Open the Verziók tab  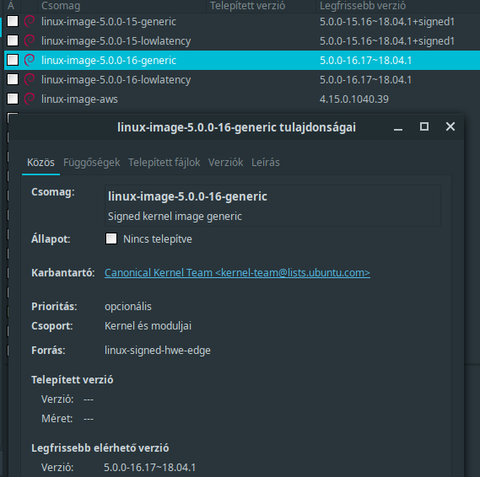(226, 162)
